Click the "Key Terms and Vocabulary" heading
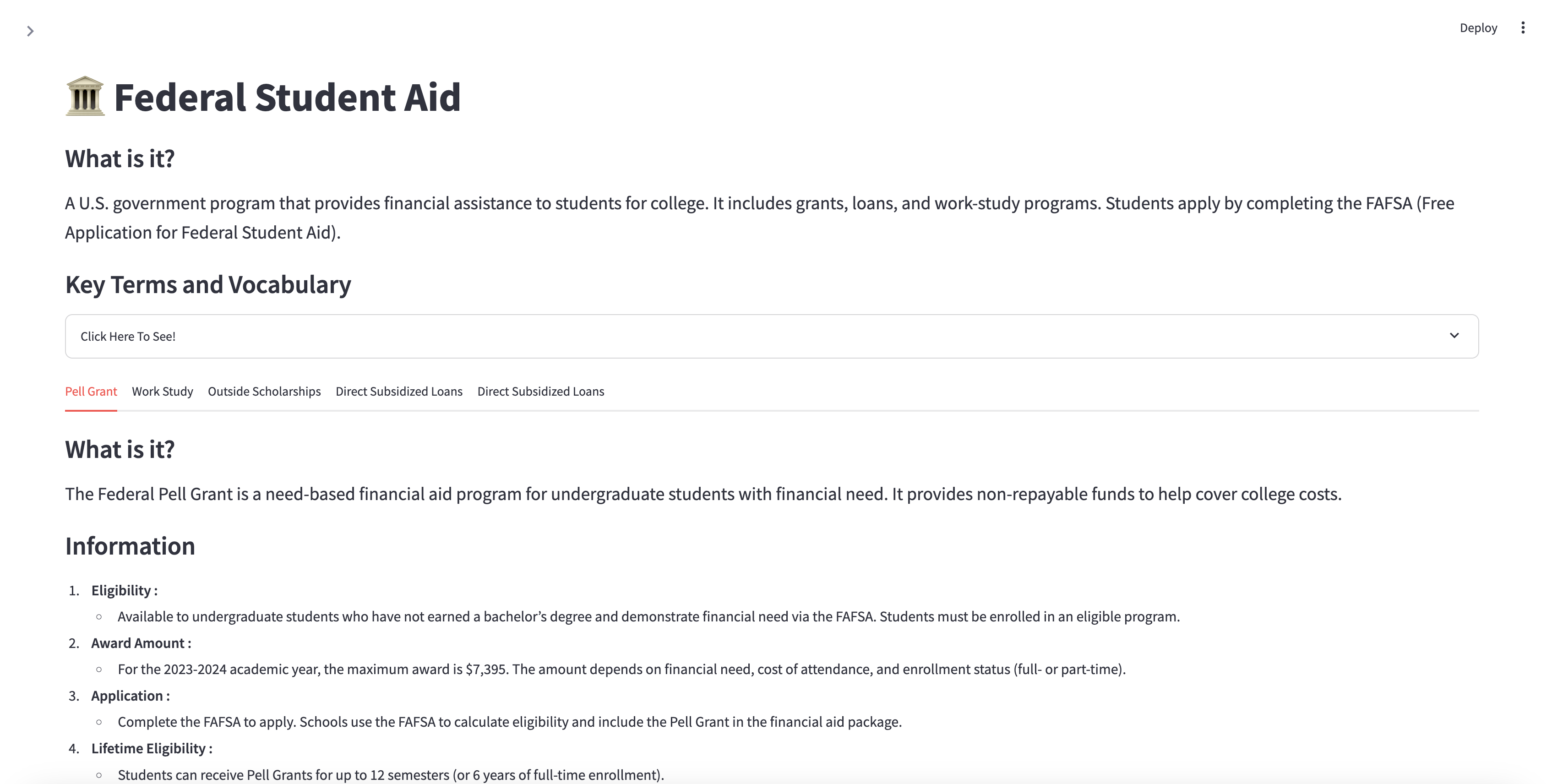 [208, 284]
